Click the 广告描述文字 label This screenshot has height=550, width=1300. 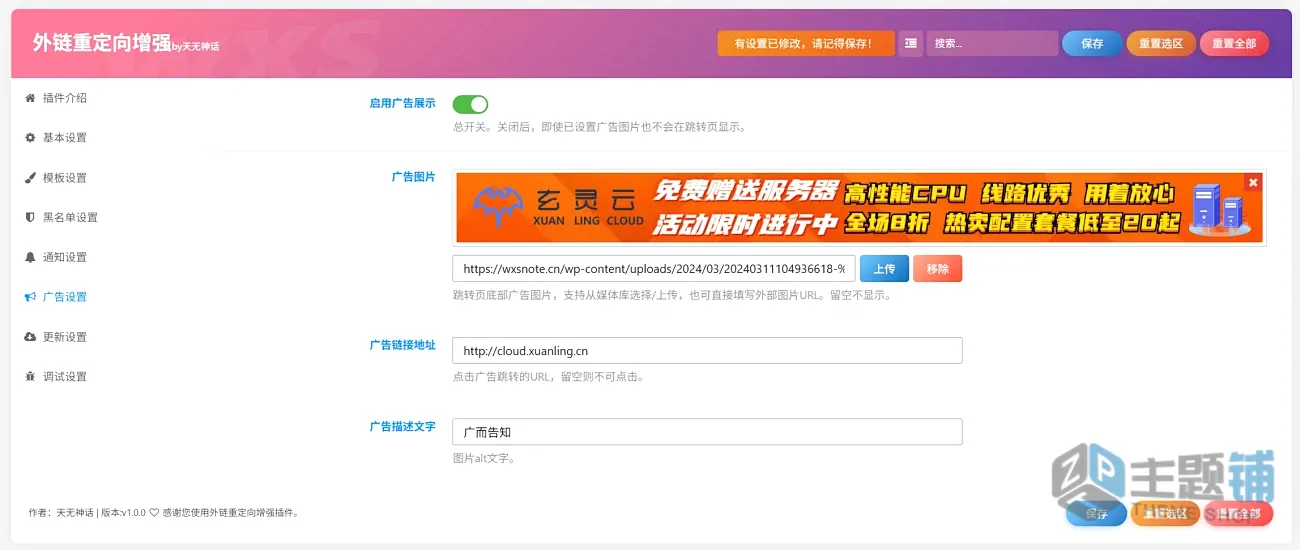click(403, 426)
